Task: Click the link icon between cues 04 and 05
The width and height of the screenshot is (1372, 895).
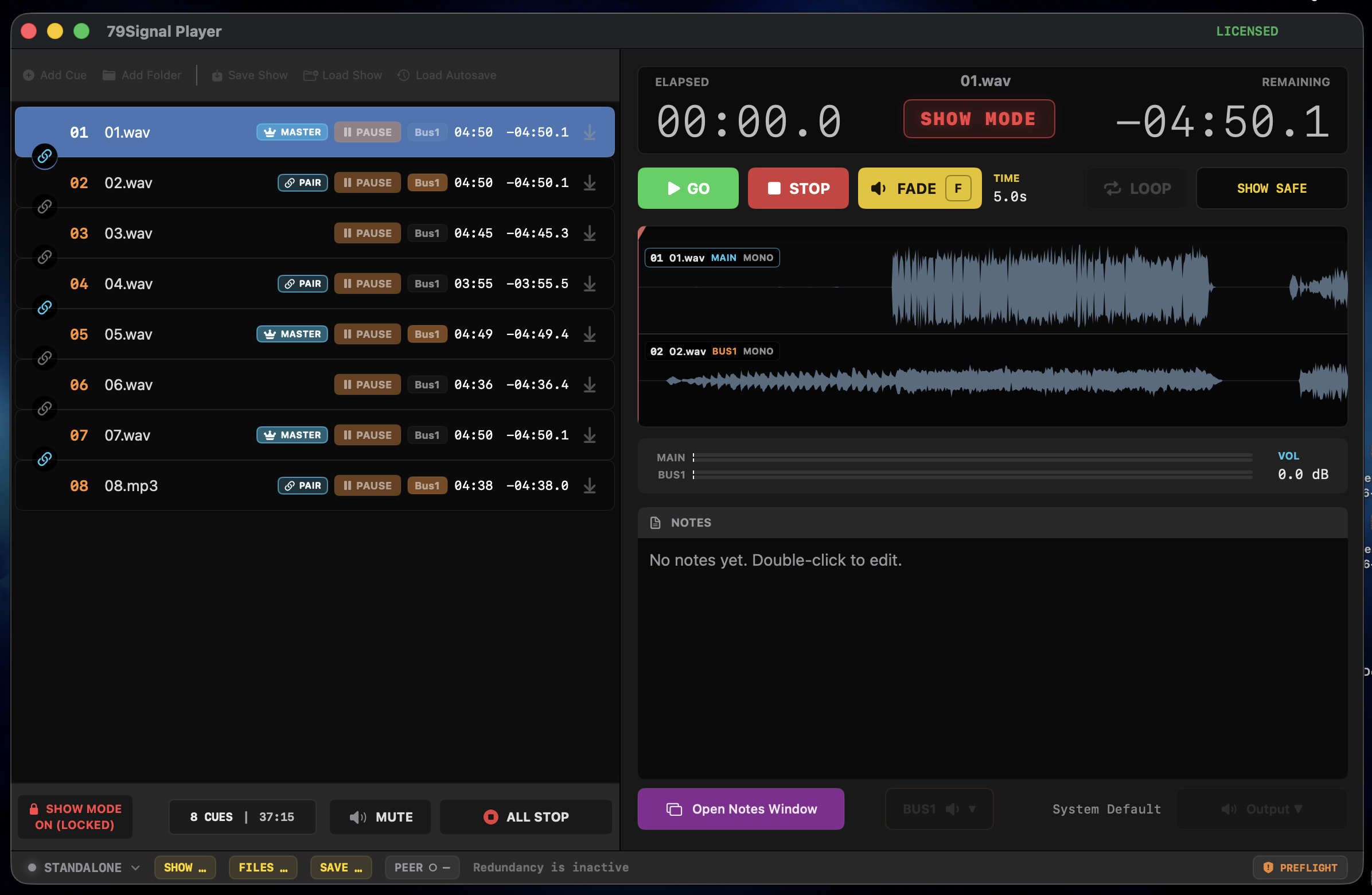Action: coord(44,308)
